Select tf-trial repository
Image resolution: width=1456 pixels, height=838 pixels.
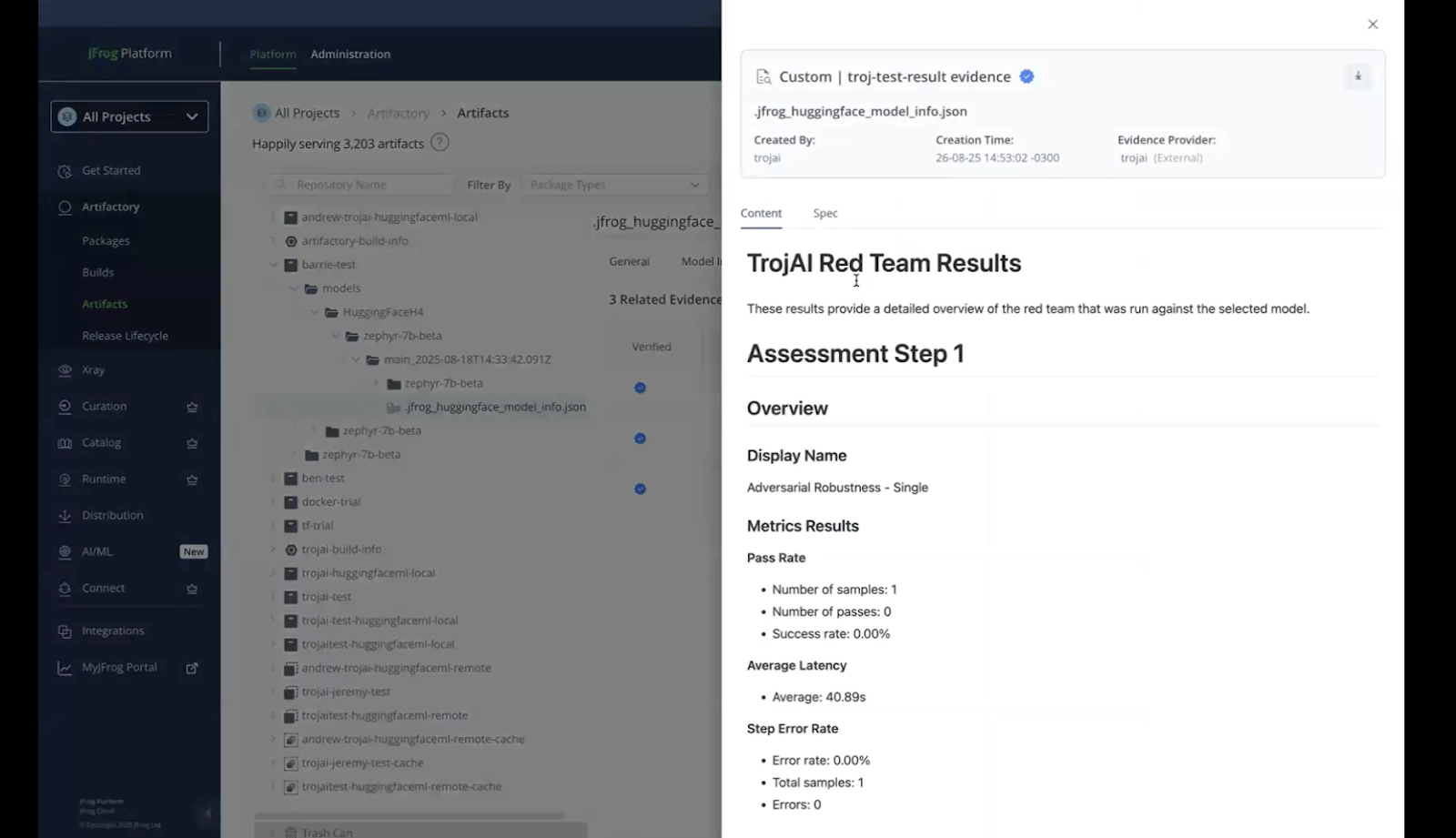[x=318, y=525]
